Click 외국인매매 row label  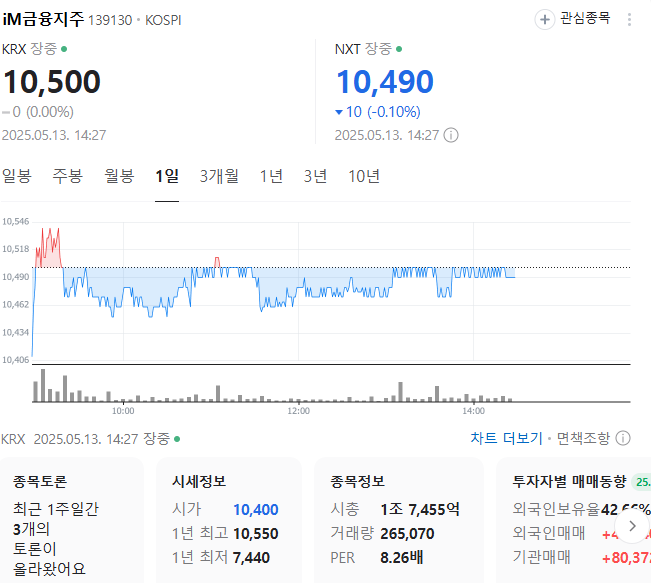549,533
